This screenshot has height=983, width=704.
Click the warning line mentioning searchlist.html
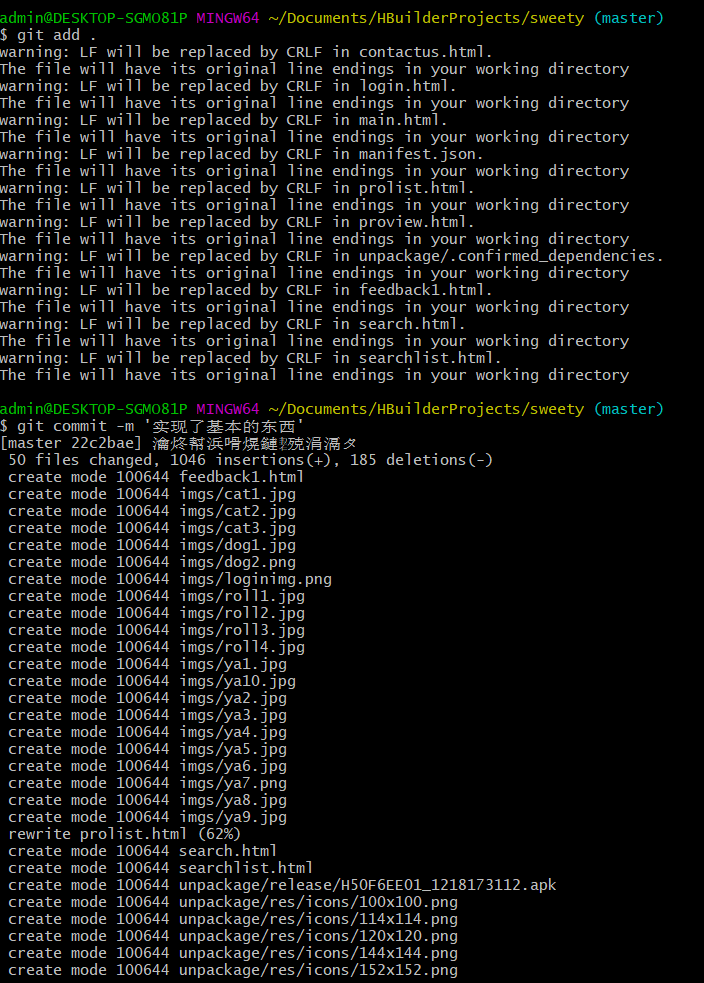point(251,357)
